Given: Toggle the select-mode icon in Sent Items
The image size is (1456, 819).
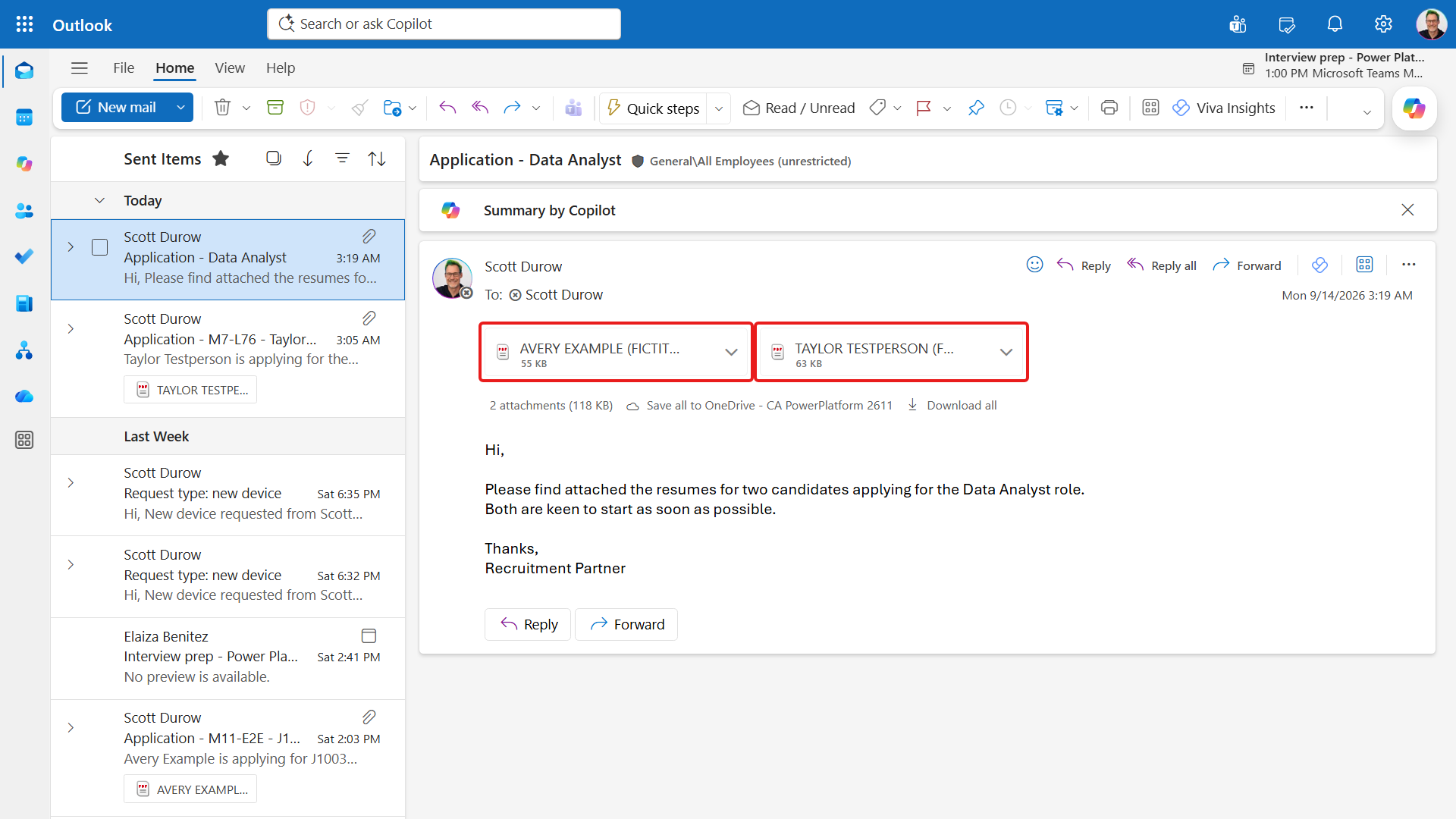Looking at the screenshot, I should 274,158.
